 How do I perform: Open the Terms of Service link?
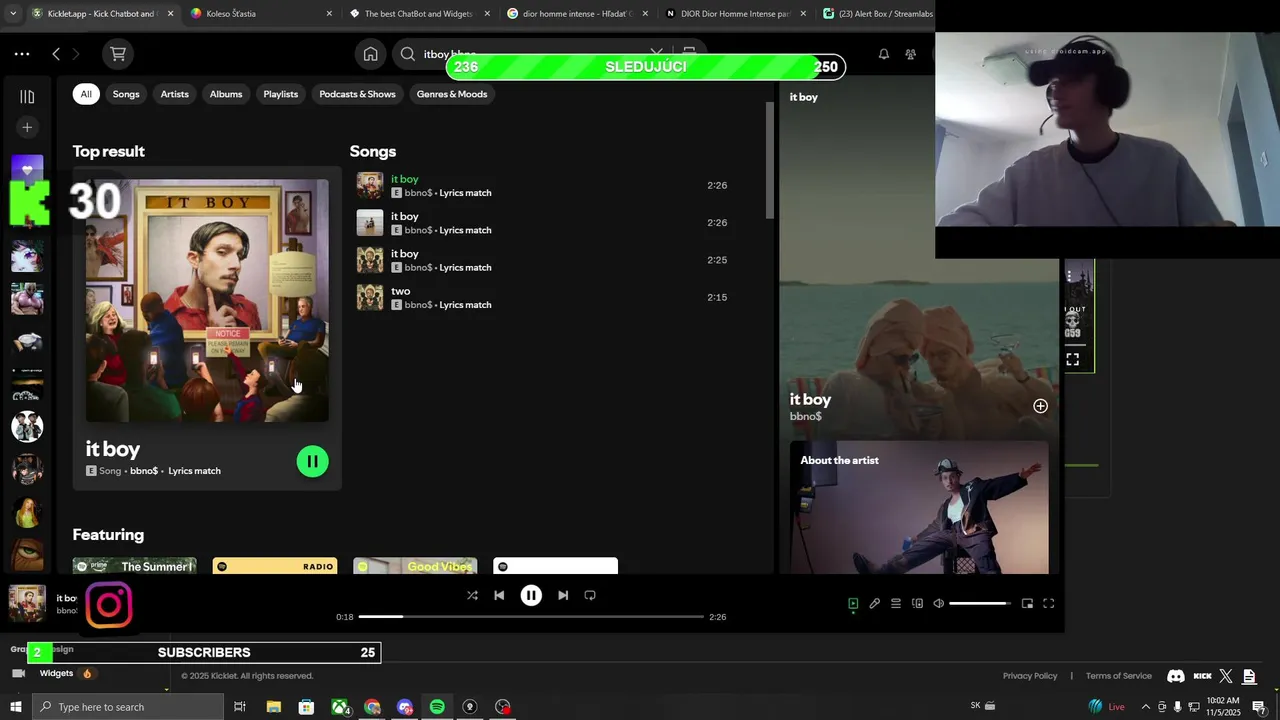1119,676
